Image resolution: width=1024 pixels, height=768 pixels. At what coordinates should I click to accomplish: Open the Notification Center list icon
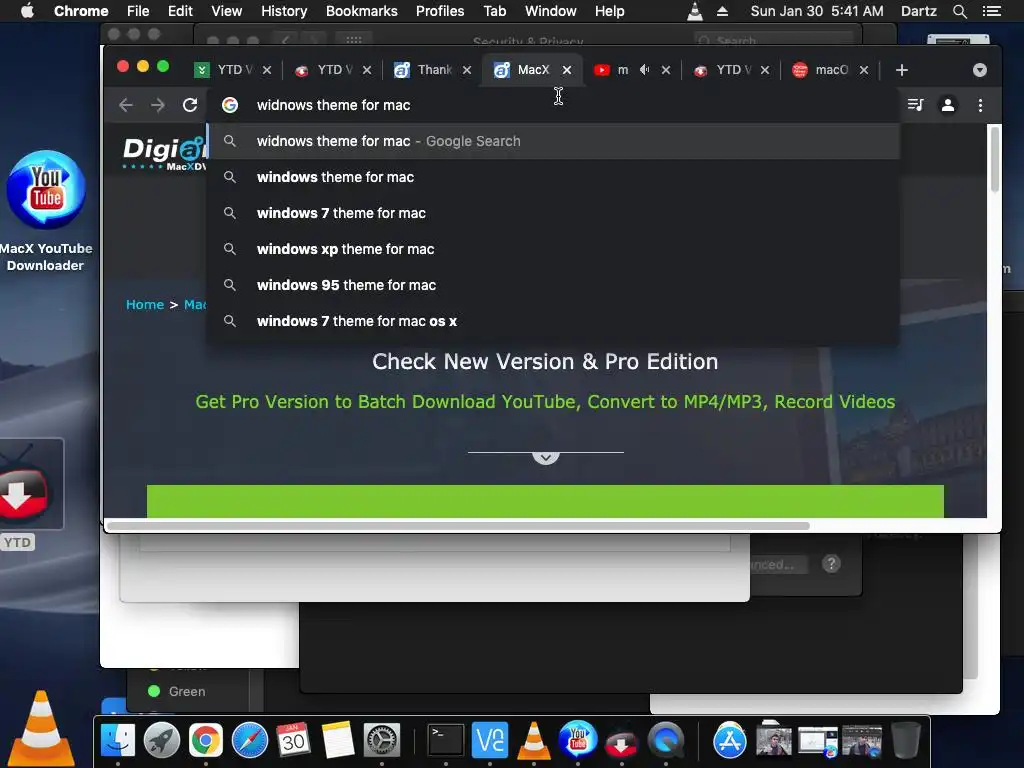point(991,11)
